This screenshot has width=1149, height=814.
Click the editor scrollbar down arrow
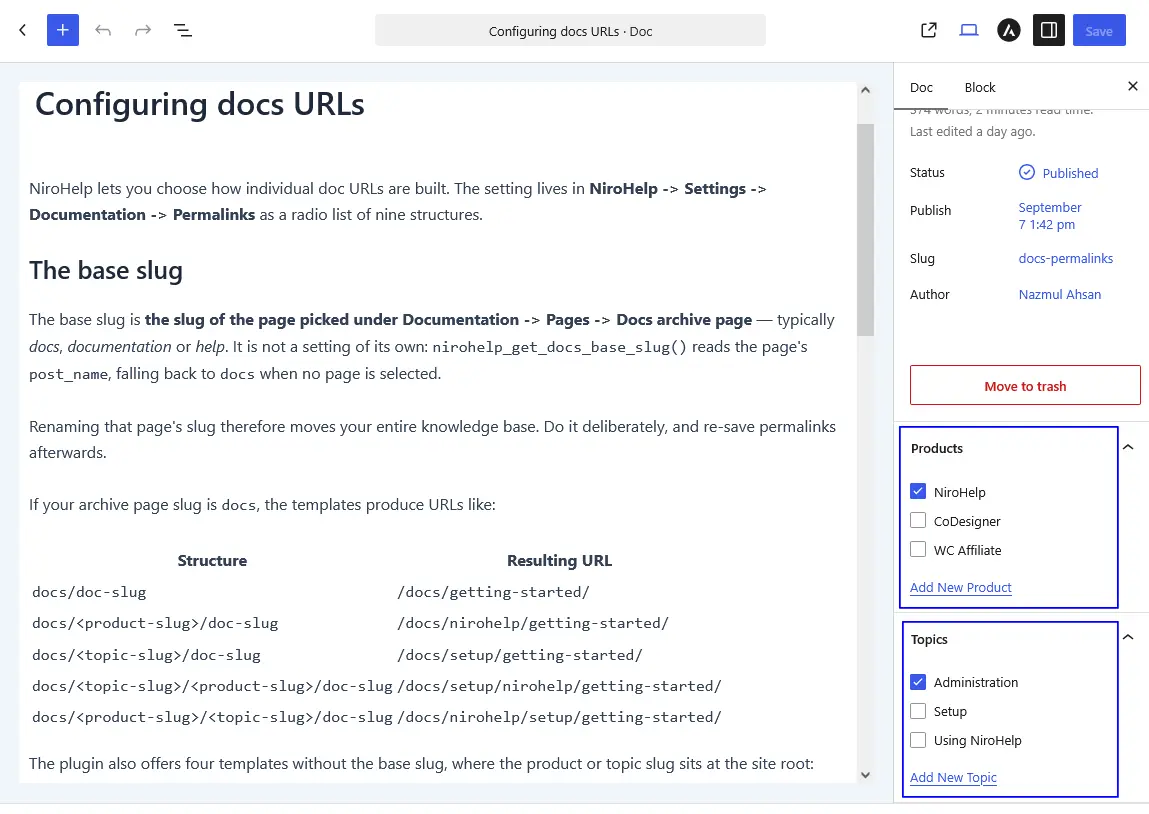[x=865, y=774]
